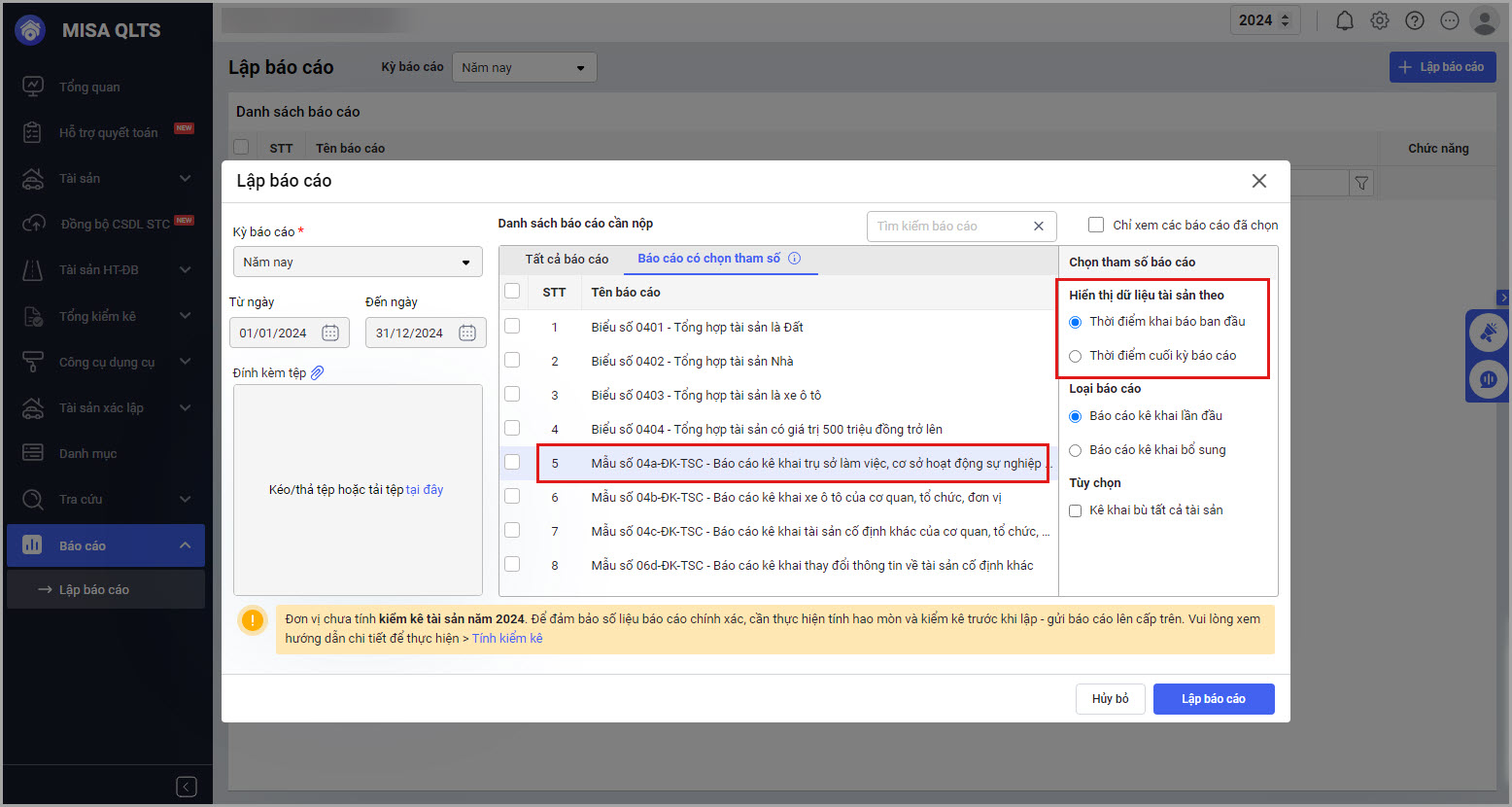The image size is (1512, 807).
Task: Open Tổng quan in the sidebar
Action: tap(89, 87)
